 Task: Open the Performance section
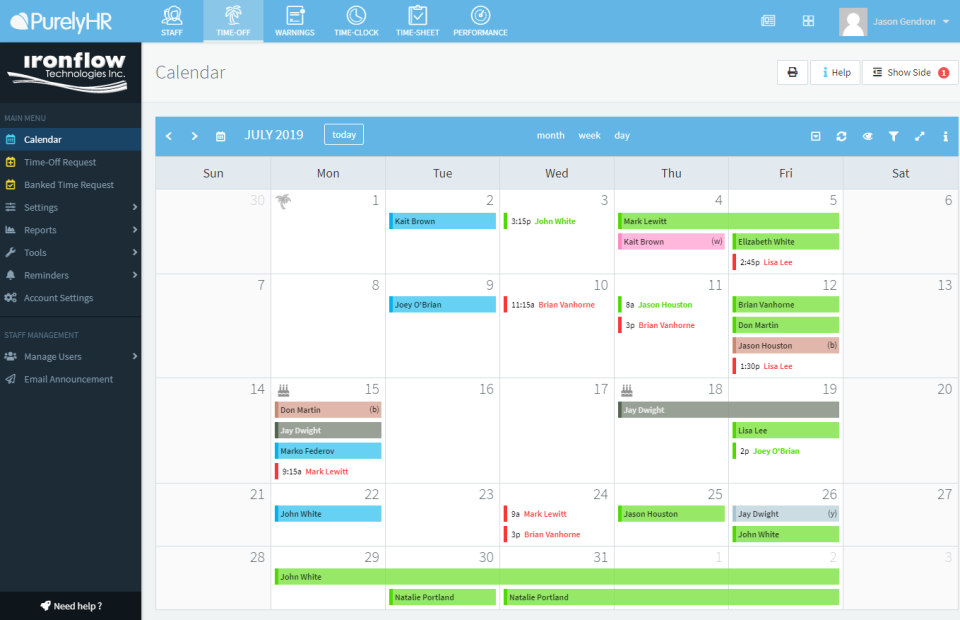pyautogui.click(x=480, y=21)
